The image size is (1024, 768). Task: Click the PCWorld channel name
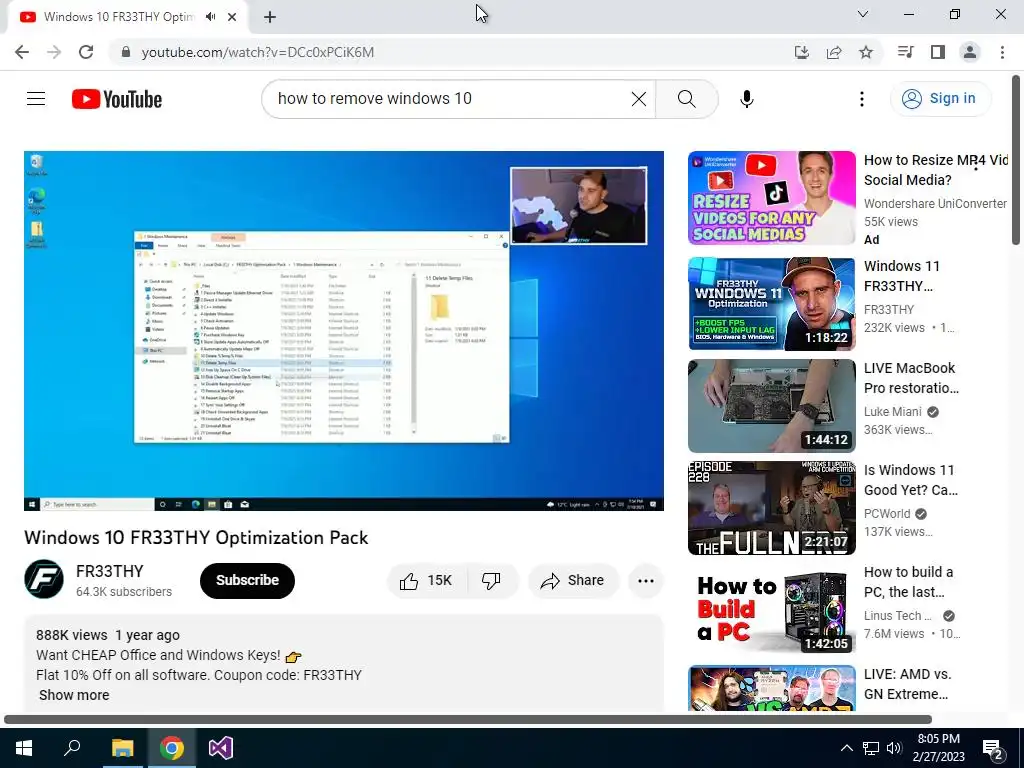[887, 513]
